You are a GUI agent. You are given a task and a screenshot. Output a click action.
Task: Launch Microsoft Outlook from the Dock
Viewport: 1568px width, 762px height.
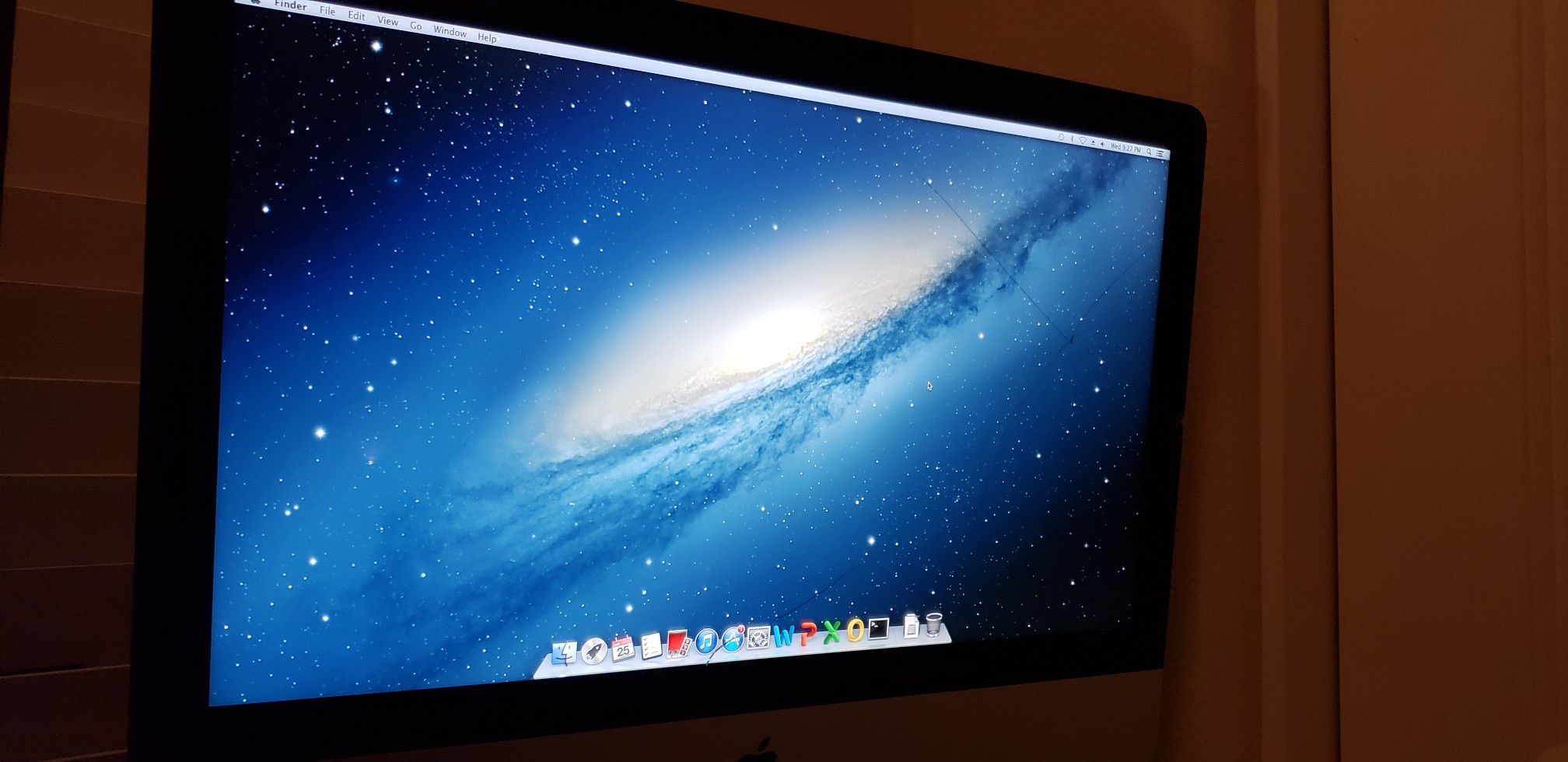[x=855, y=630]
